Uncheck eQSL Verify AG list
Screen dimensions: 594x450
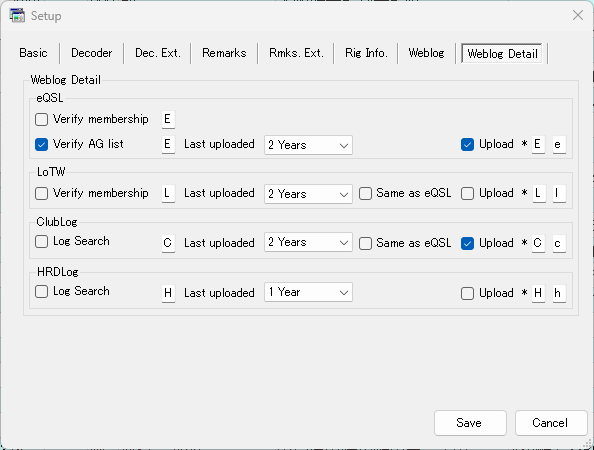coord(41,144)
